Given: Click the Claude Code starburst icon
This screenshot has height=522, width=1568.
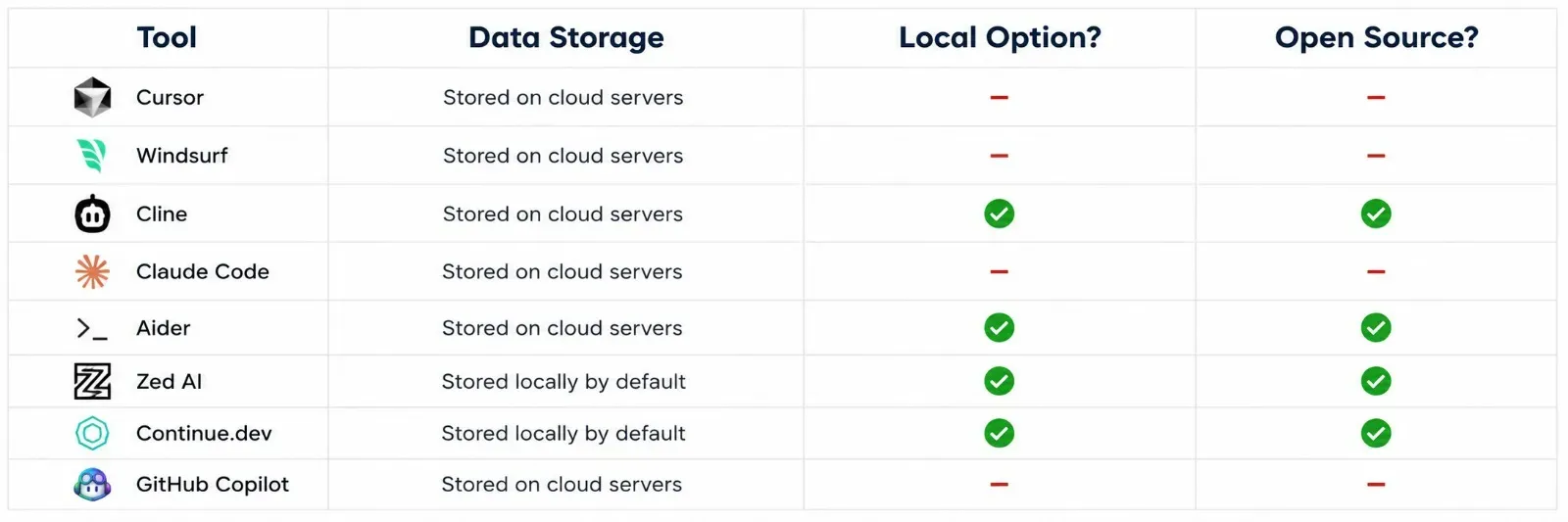Looking at the screenshot, I should (92, 271).
